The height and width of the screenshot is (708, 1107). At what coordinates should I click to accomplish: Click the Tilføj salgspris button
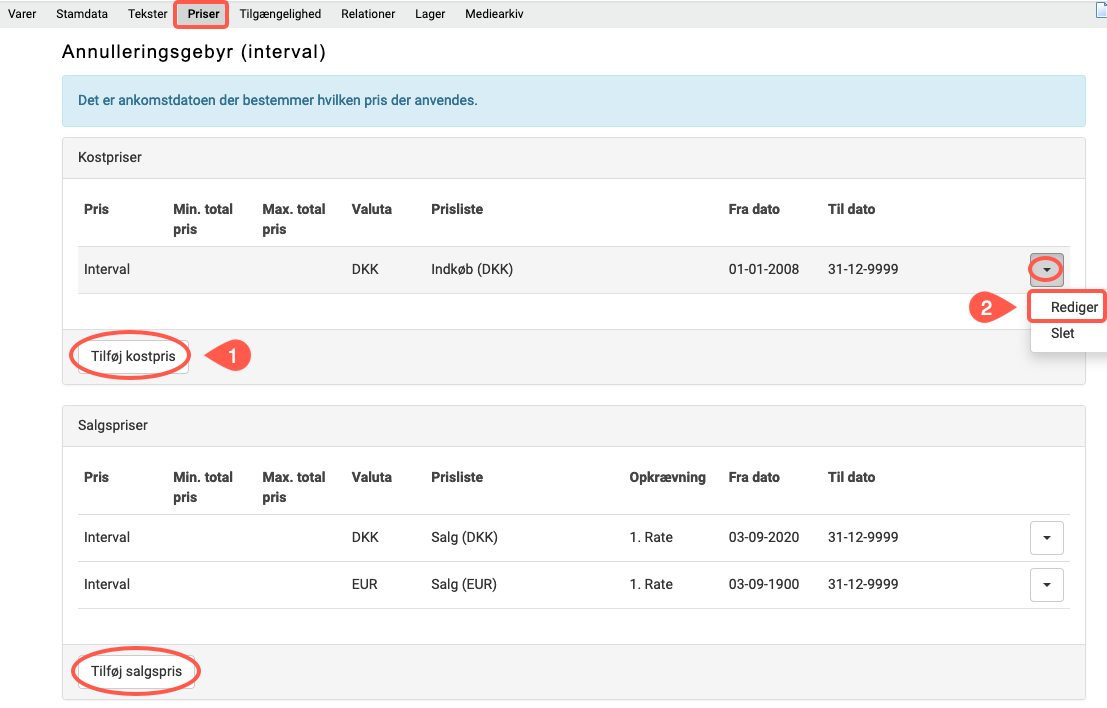136,671
